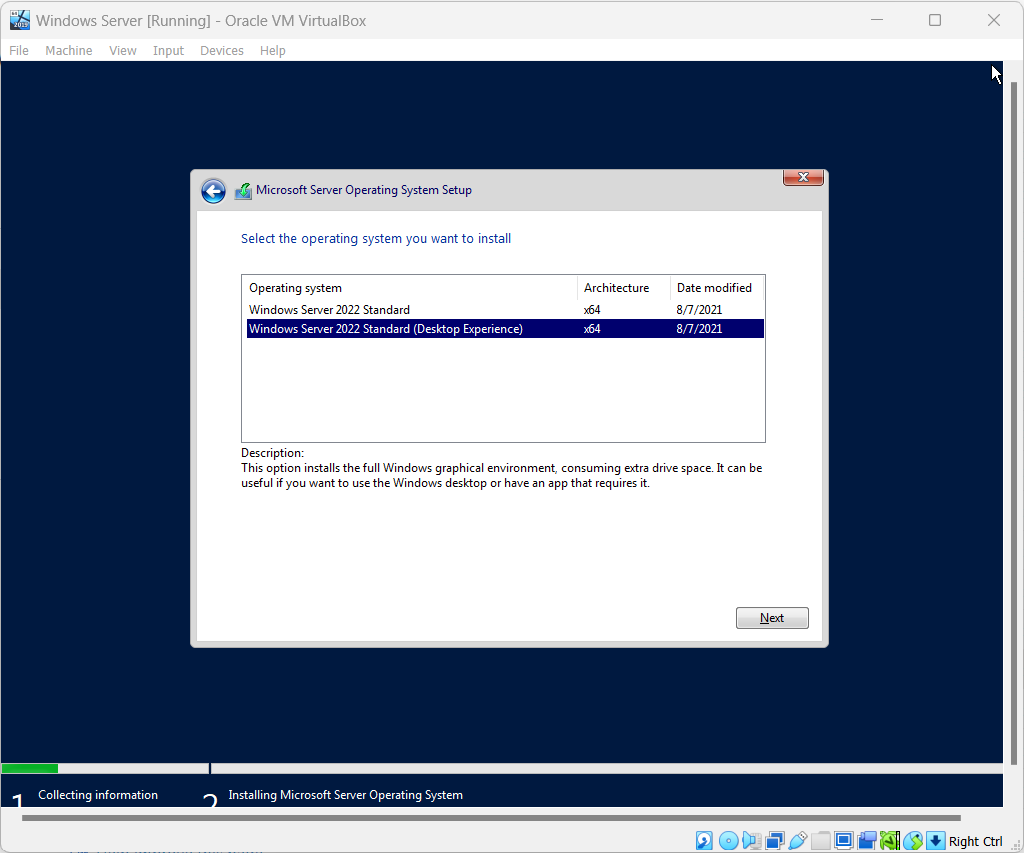Open the Machine menu
1024x853 pixels.
tap(69, 50)
